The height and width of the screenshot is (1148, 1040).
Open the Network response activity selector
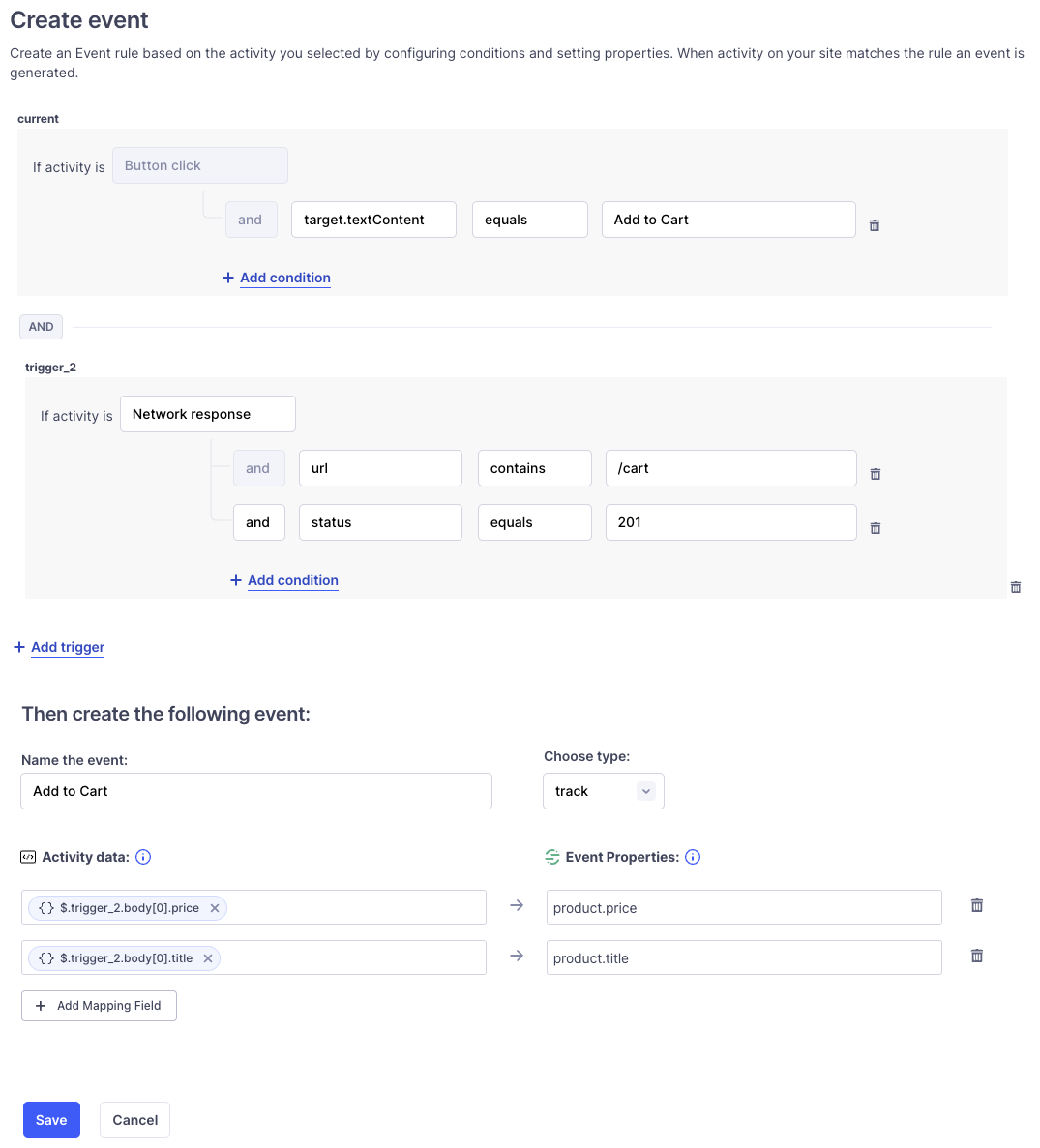tap(207, 414)
